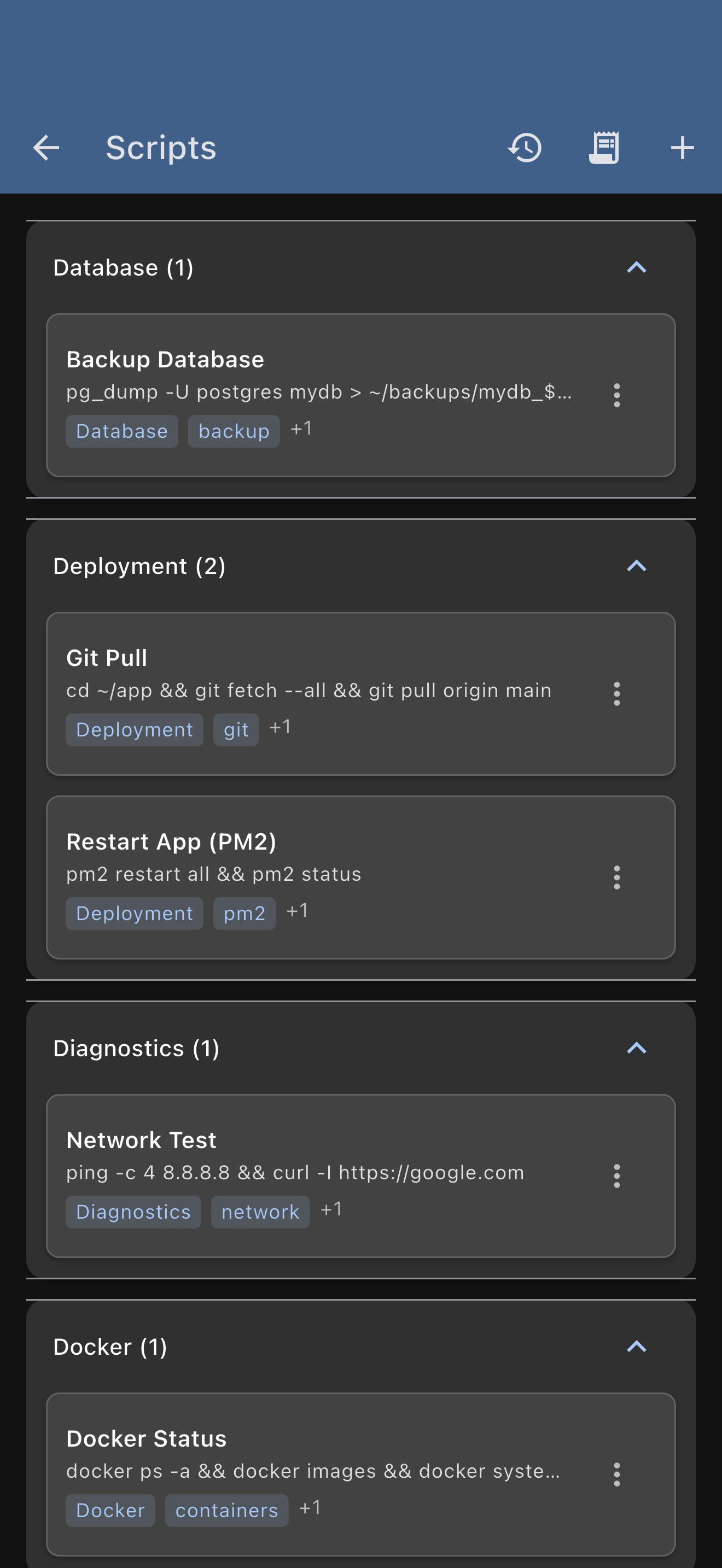Open the three-dot menu on Docker Status
The height and width of the screenshot is (1568, 722).
(616, 1475)
